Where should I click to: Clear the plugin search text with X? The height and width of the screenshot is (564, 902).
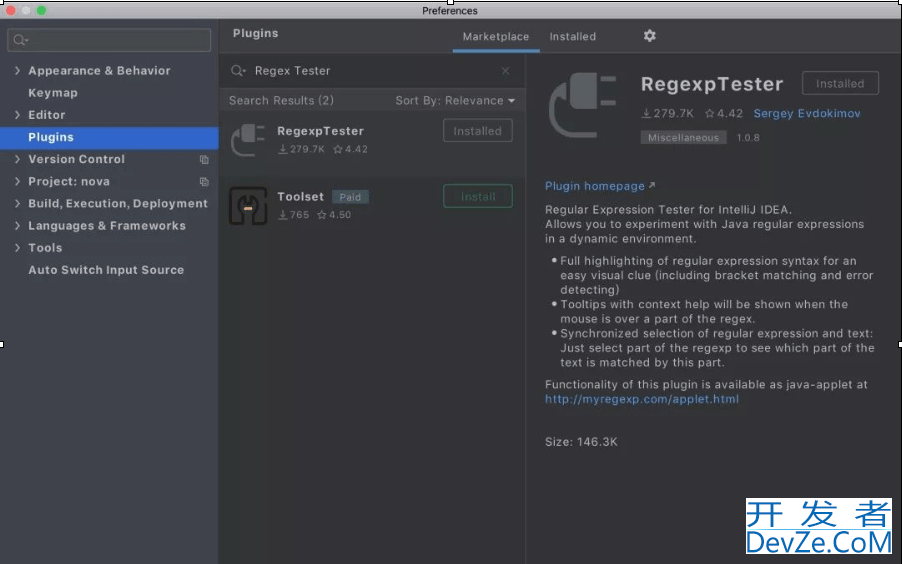(x=505, y=71)
